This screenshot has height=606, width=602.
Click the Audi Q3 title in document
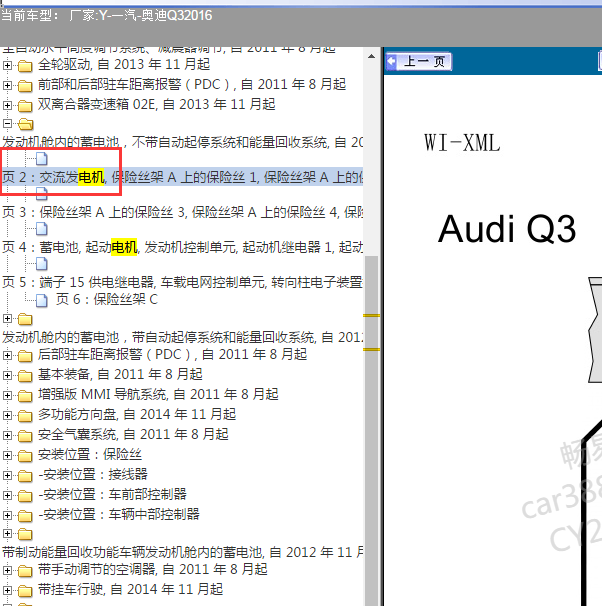click(507, 229)
